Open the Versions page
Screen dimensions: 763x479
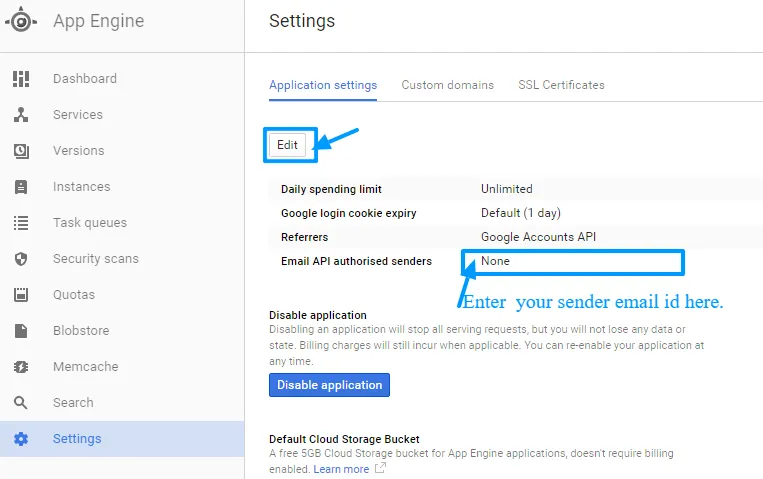[x=122, y=151]
